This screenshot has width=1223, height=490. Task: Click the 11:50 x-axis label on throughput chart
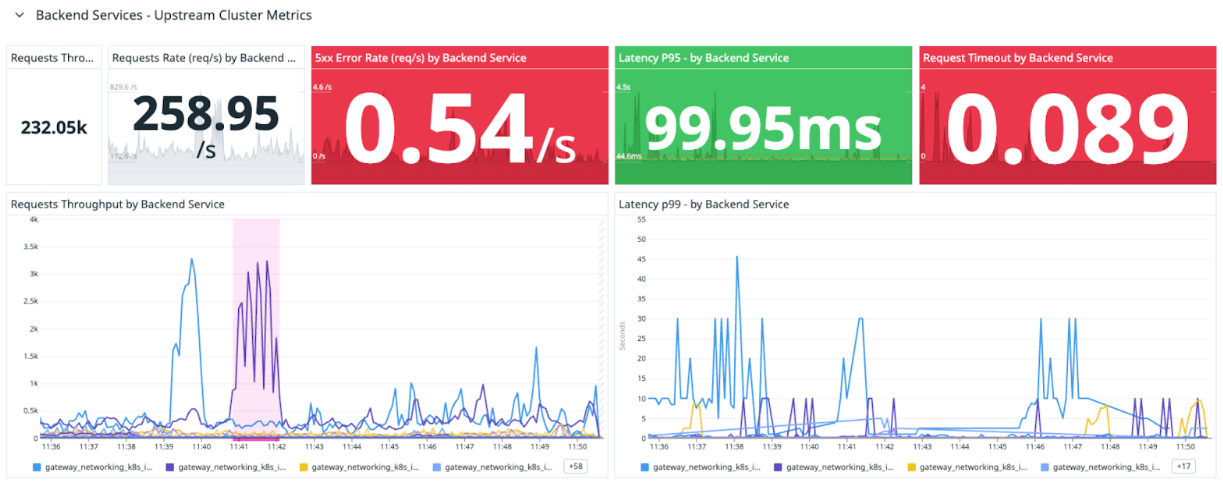pos(578,445)
